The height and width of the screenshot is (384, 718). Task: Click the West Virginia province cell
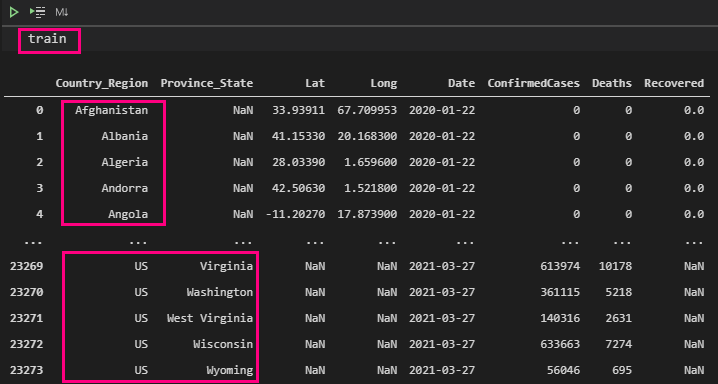(210, 318)
